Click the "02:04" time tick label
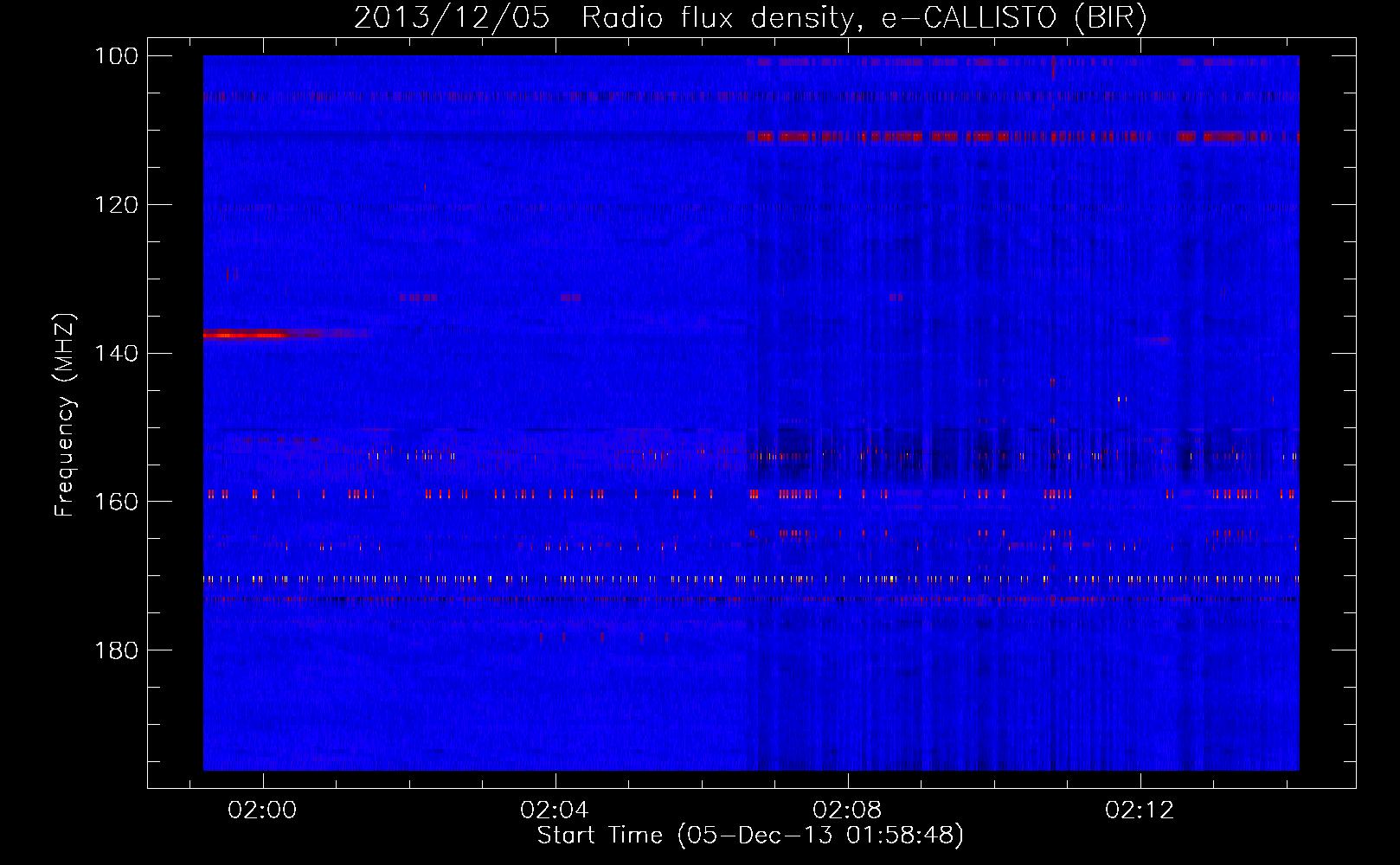1400x865 pixels. click(555, 811)
